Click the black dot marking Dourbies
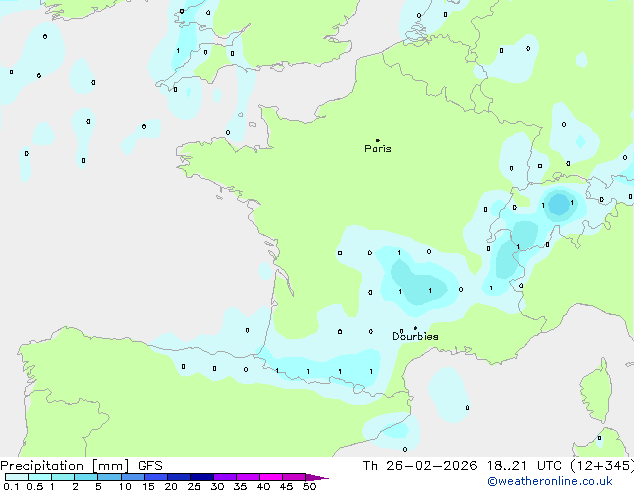 tap(415, 328)
